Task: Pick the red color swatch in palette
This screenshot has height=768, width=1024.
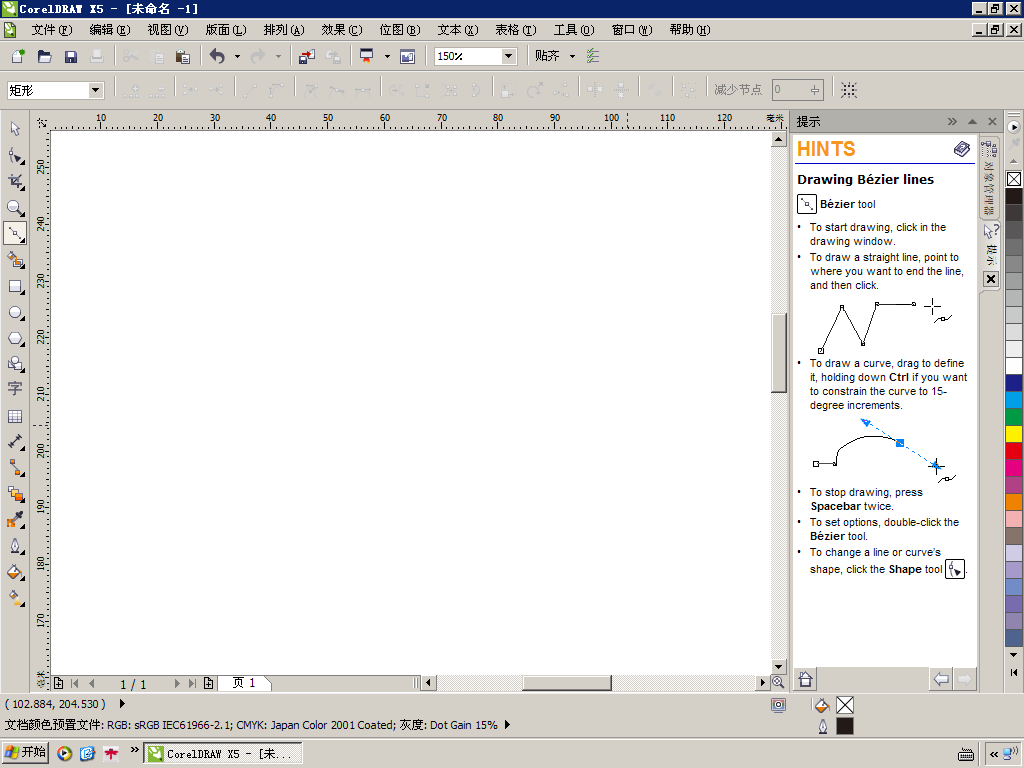Action: (1014, 451)
